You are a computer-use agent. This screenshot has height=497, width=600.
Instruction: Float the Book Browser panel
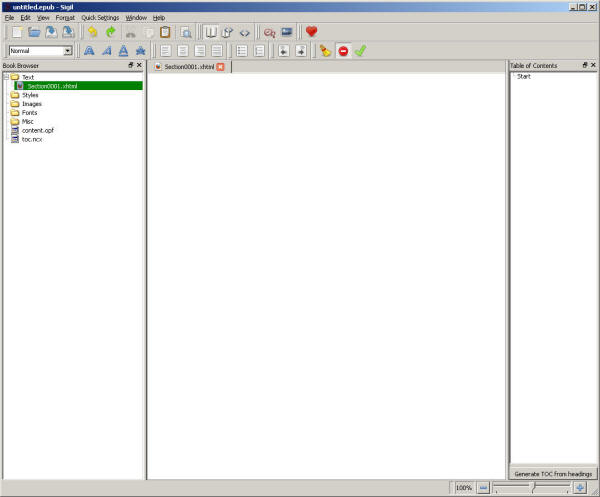point(131,65)
